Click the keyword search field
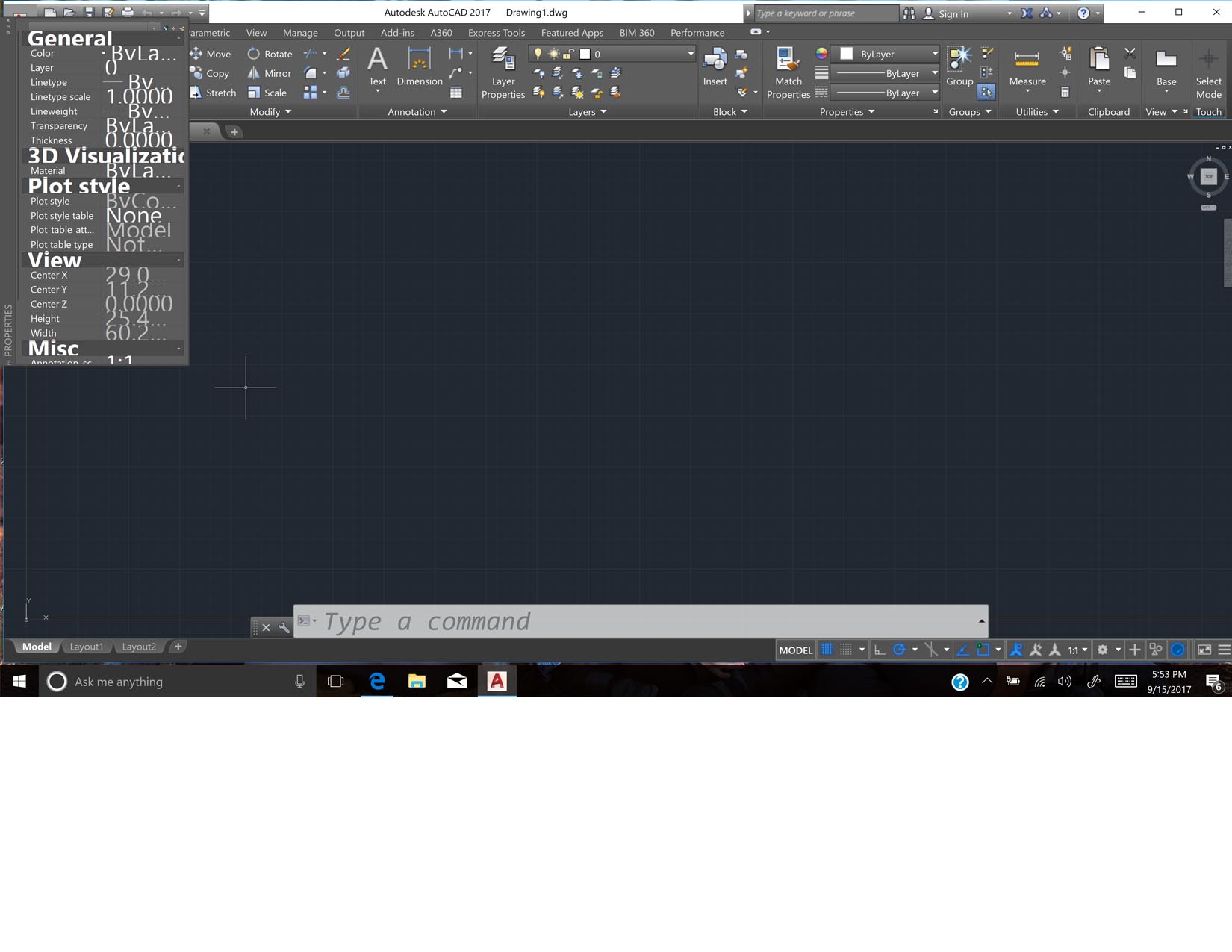Image resolution: width=1232 pixels, height=952 pixels. coord(825,13)
